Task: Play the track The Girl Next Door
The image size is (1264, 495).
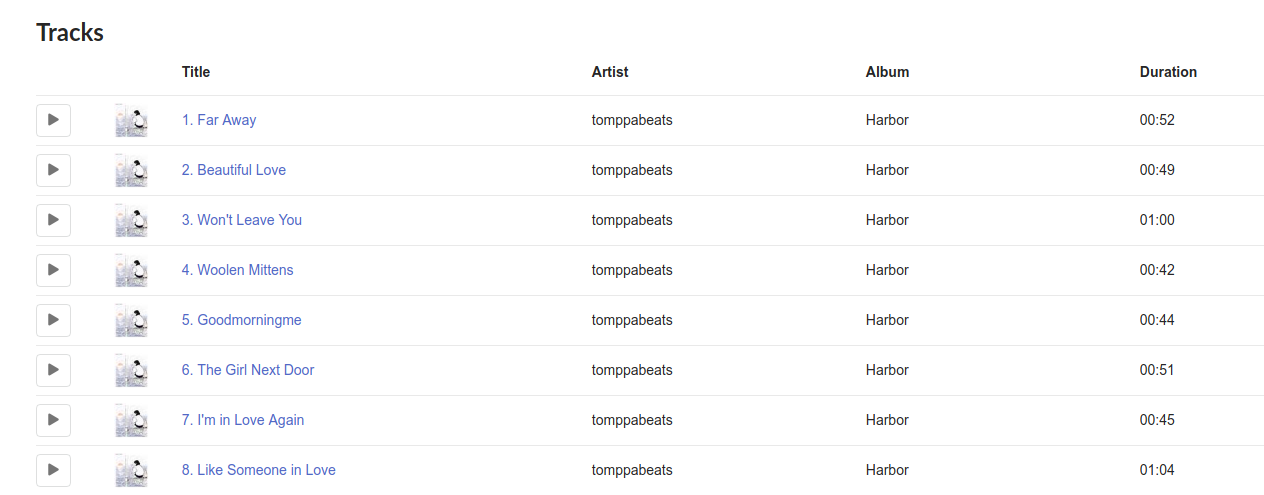Action: coord(53,370)
